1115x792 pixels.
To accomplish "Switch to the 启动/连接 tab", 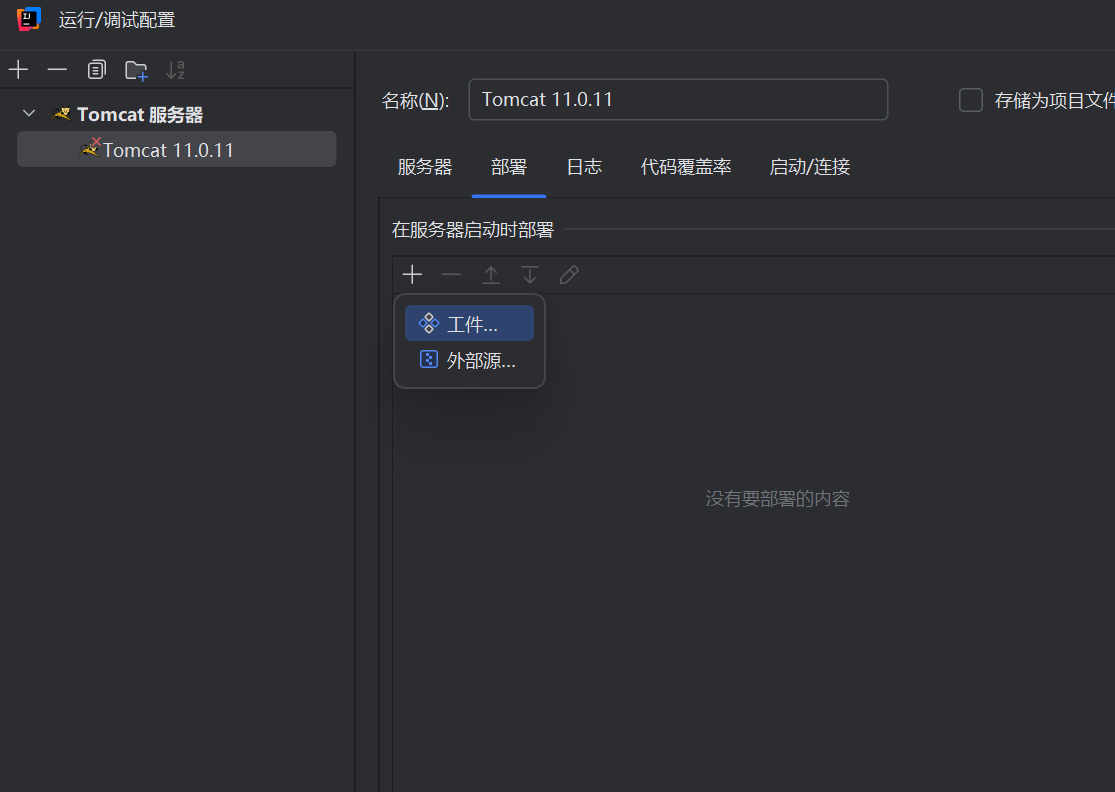I will [x=809, y=167].
